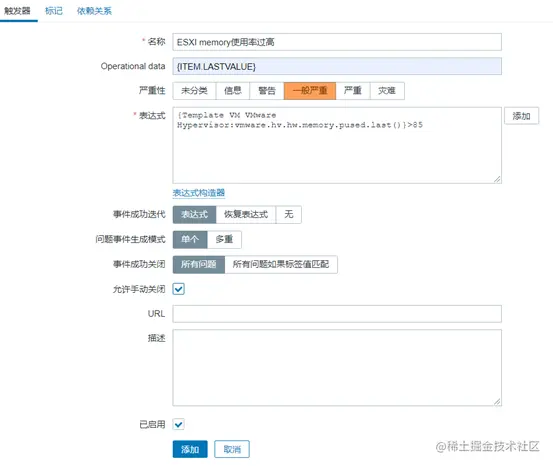Open the 标记 tab

[54, 11]
